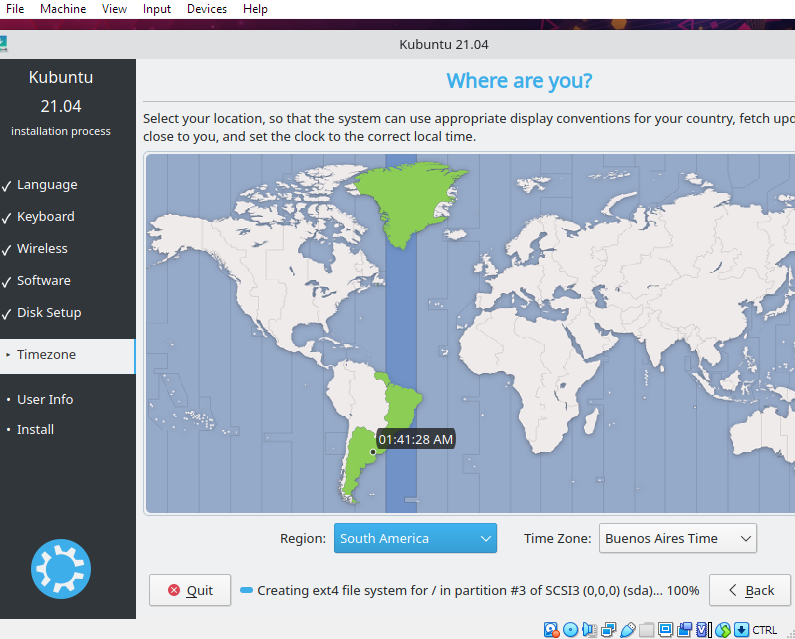Select the User Info step in sidebar
This screenshot has height=639, width=795.
[45, 400]
